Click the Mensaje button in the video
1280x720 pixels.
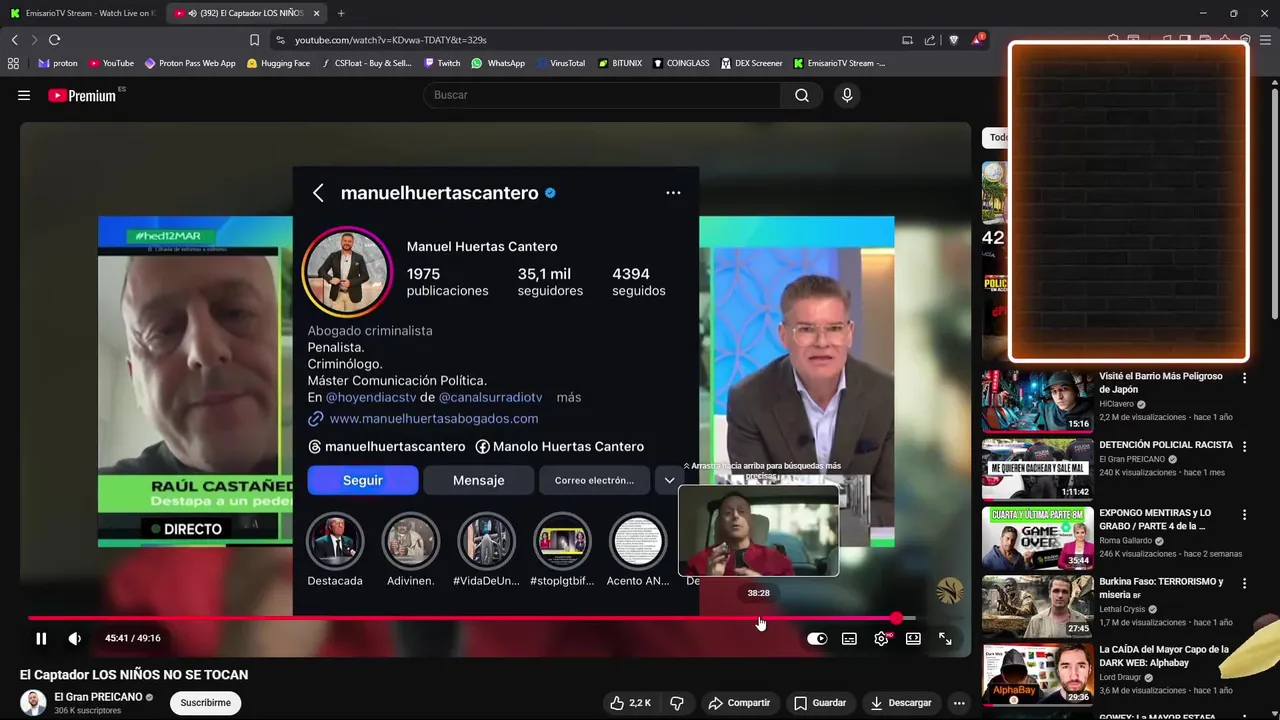(x=478, y=480)
